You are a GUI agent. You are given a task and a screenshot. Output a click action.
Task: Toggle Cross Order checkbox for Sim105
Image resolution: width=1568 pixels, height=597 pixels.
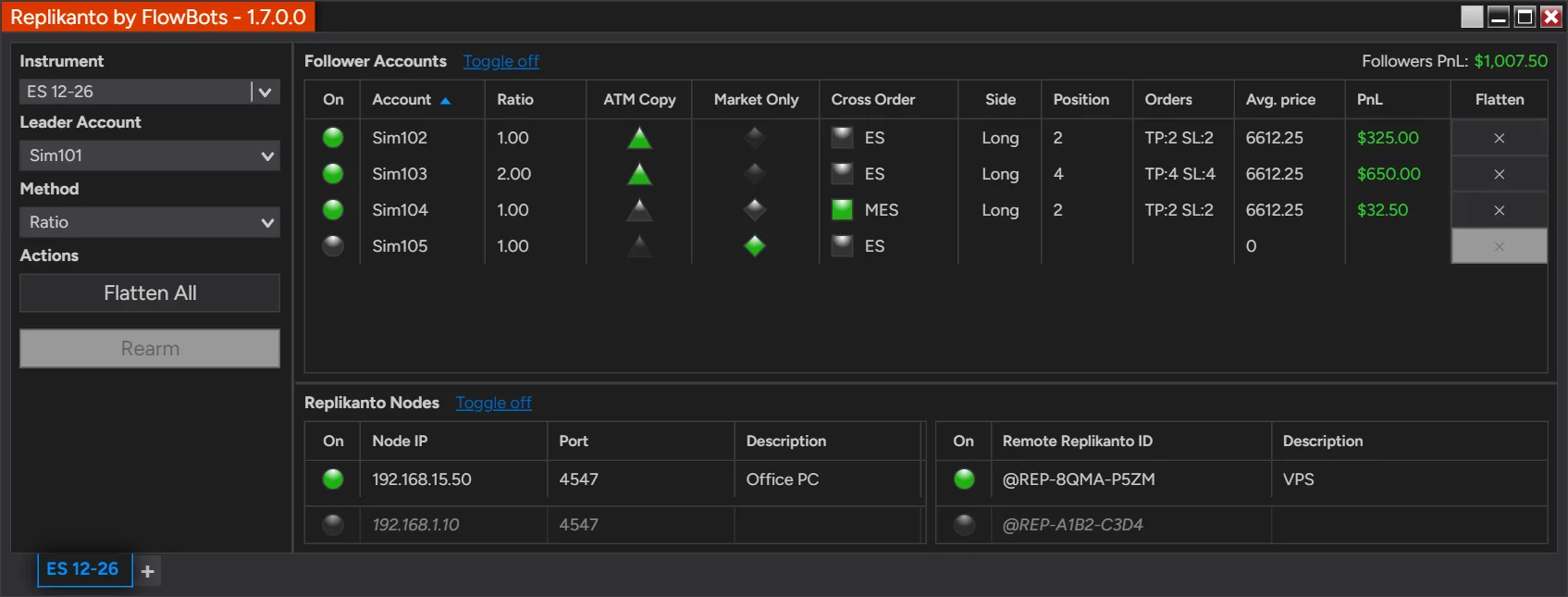pos(842,246)
